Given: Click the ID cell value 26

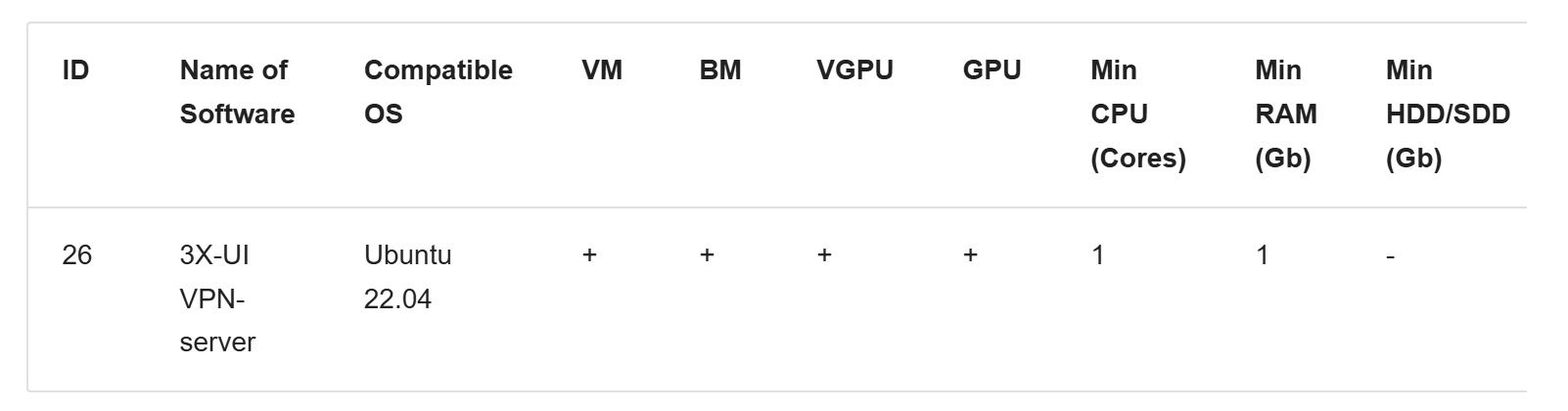Looking at the screenshot, I should [76, 255].
